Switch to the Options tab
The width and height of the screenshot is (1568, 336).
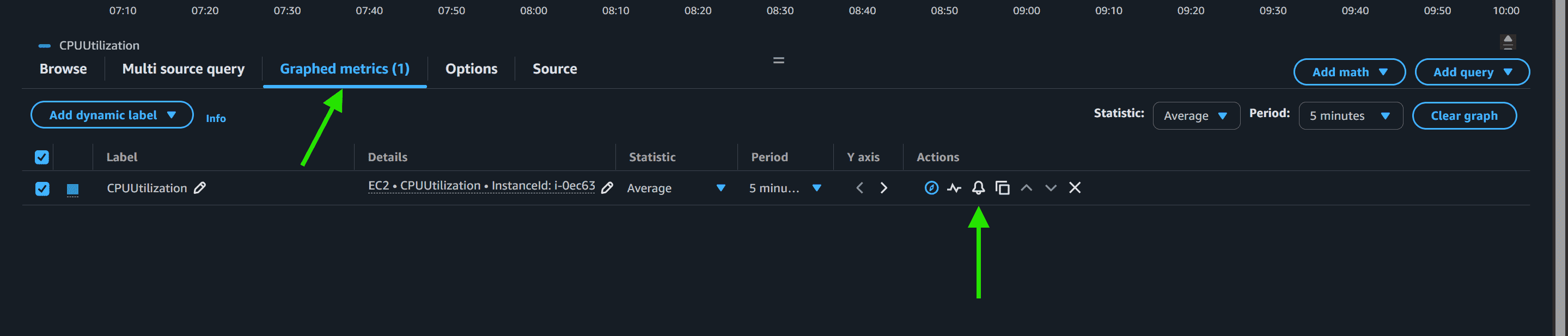point(471,69)
